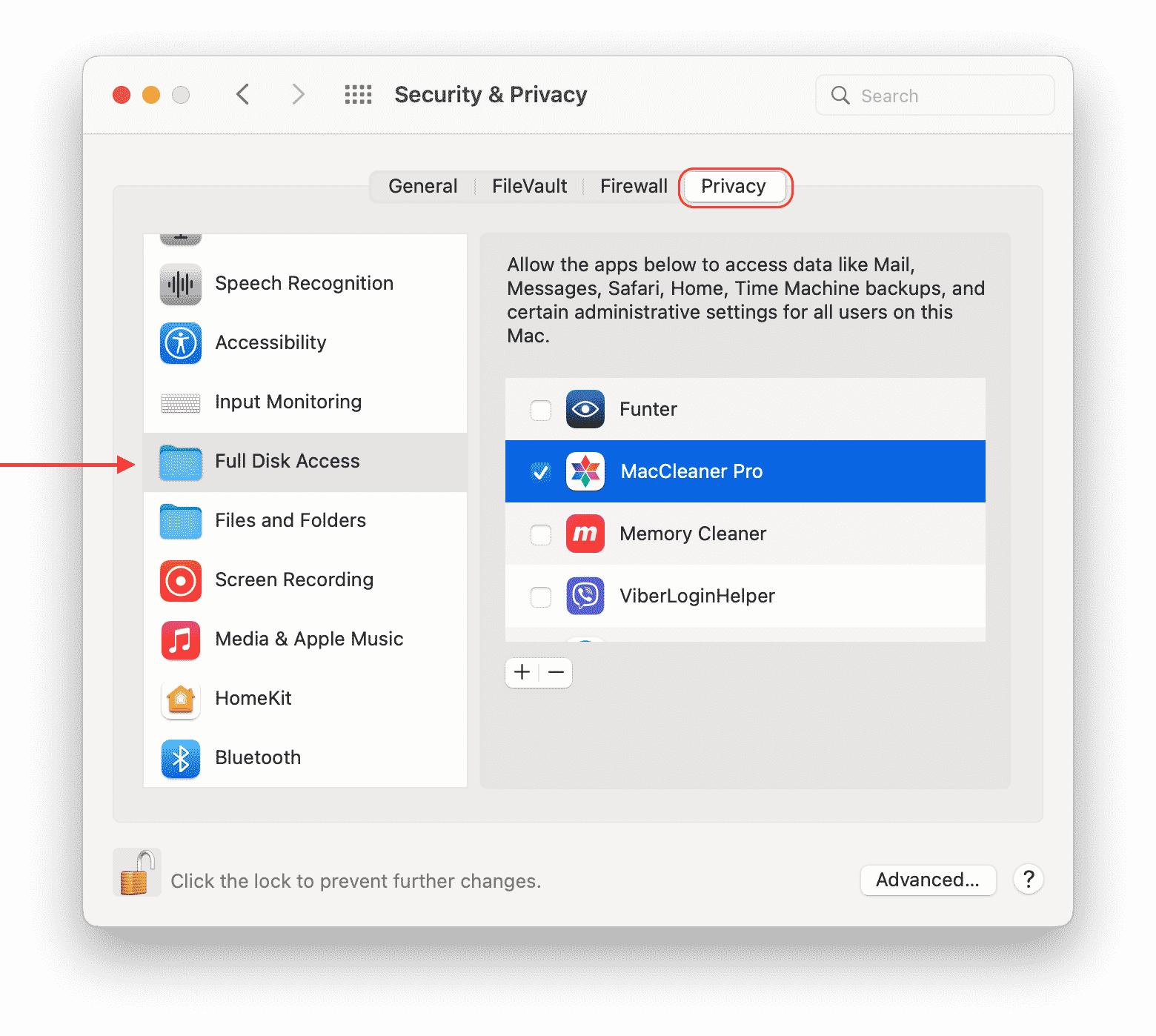Image resolution: width=1156 pixels, height=1036 pixels.
Task: Click the magnifying glass in Search
Action: coord(840,95)
